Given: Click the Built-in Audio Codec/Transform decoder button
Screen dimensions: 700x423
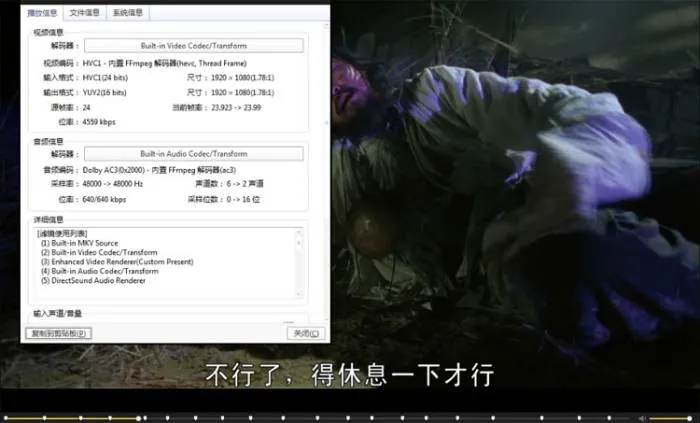Looking at the screenshot, I should pos(194,153).
